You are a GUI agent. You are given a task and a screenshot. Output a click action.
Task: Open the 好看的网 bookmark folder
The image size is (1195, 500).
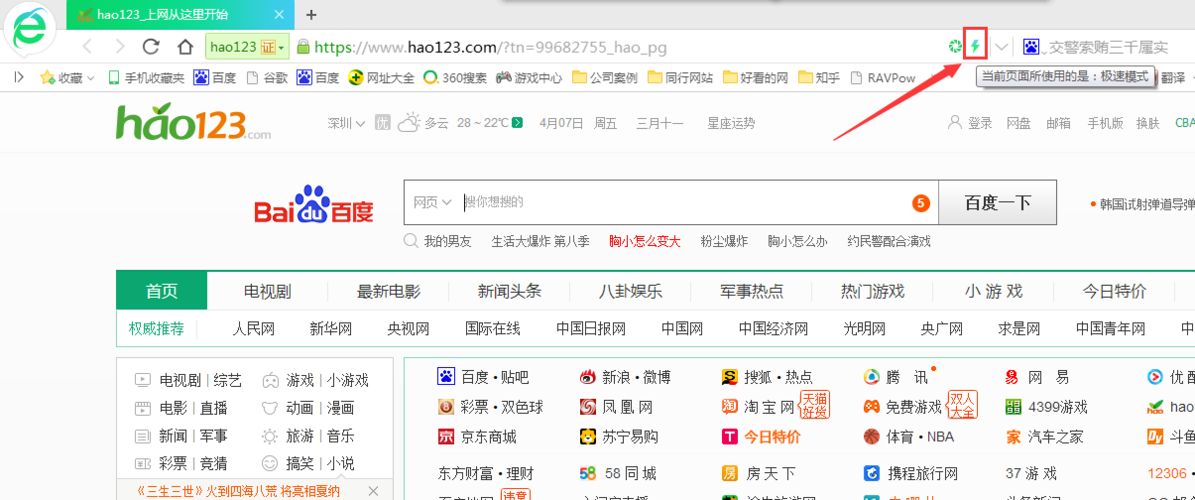click(756, 77)
